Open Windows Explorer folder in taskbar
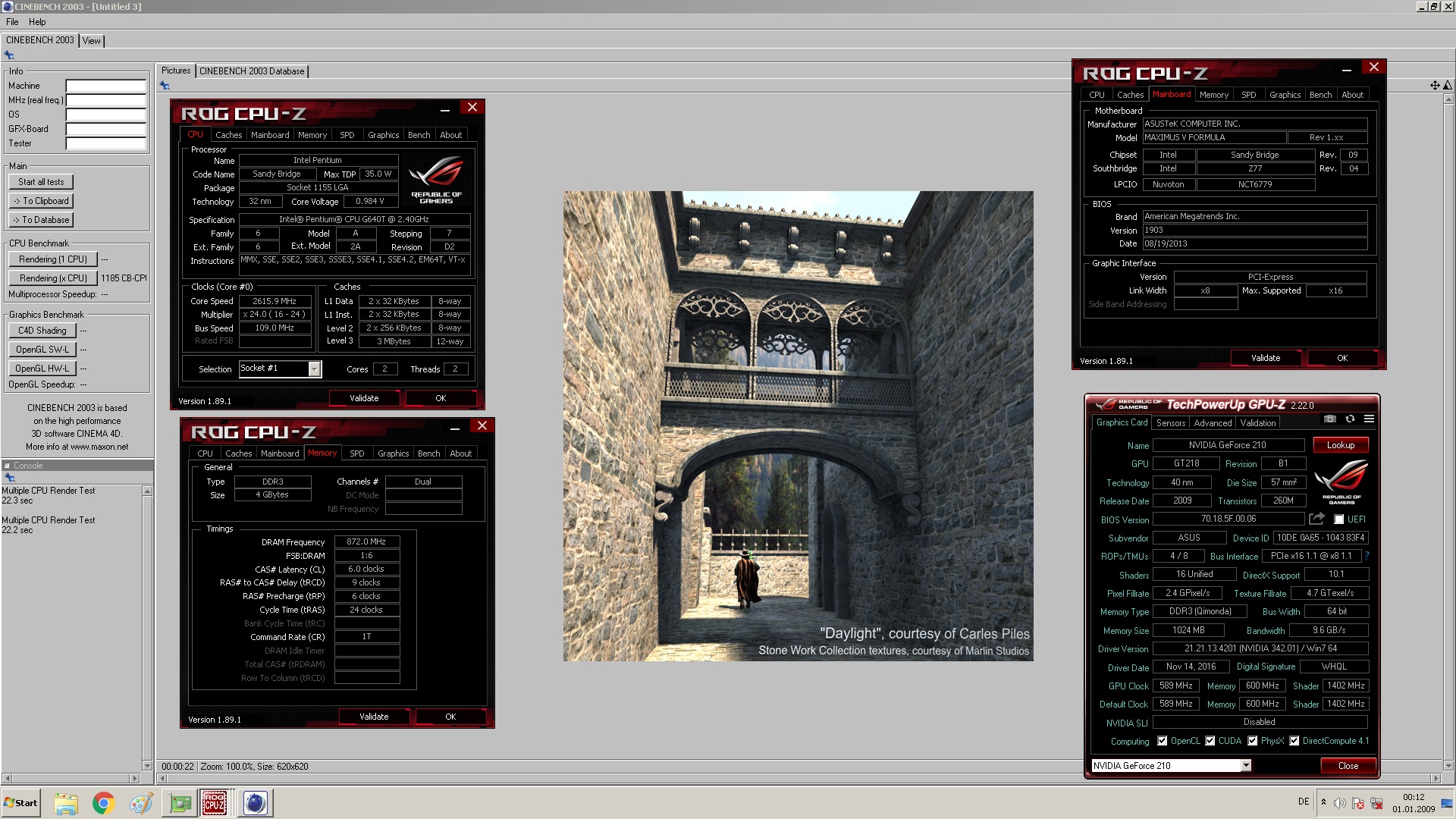Screen dimensions: 1456x819 pos(66,803)
